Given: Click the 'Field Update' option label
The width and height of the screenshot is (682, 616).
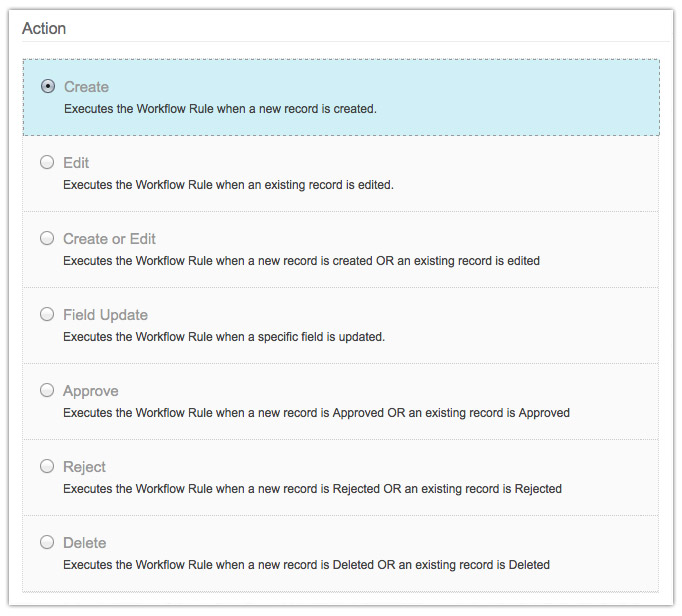Looking at the screenshot, I should [x=105, y=315].
